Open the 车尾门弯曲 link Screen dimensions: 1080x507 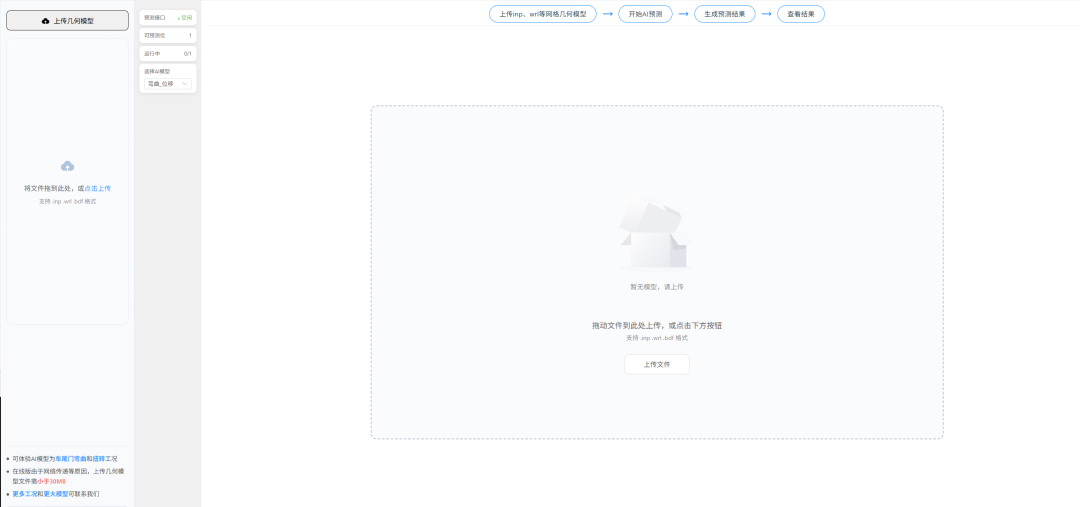coord(71,459)
